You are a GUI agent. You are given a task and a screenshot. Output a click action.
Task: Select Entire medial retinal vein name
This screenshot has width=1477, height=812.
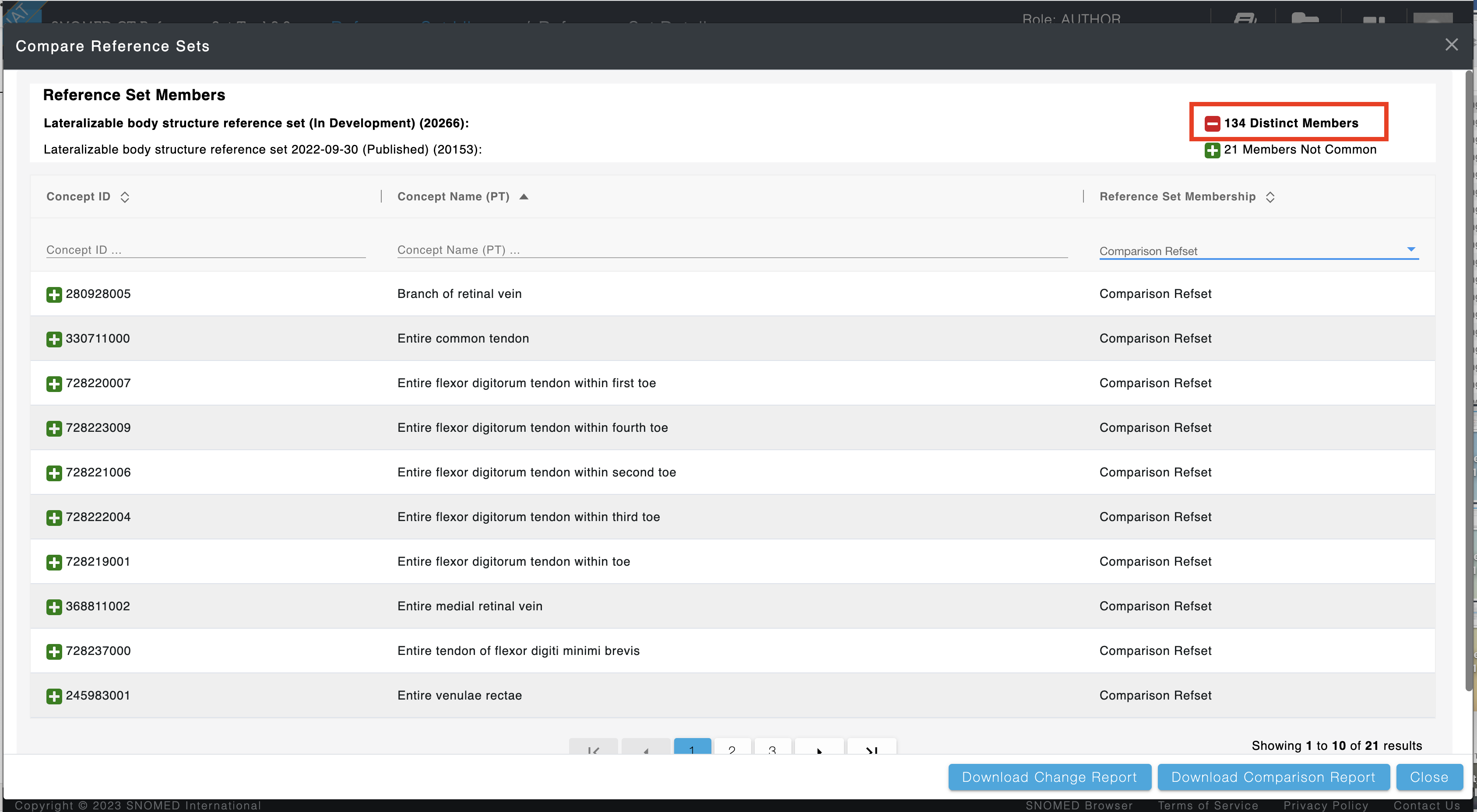coord(470,607)
